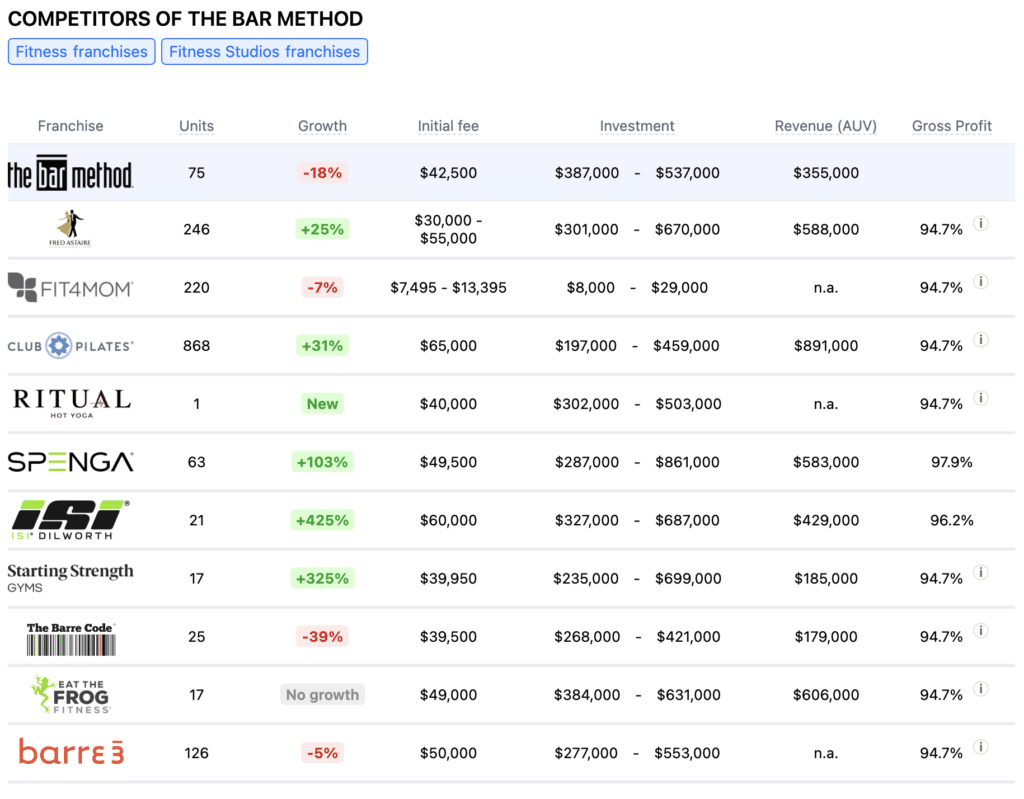Click the -39% growth badge
Screen dimensions: 1024x799
pyautogui.click(x=323, y=636)
